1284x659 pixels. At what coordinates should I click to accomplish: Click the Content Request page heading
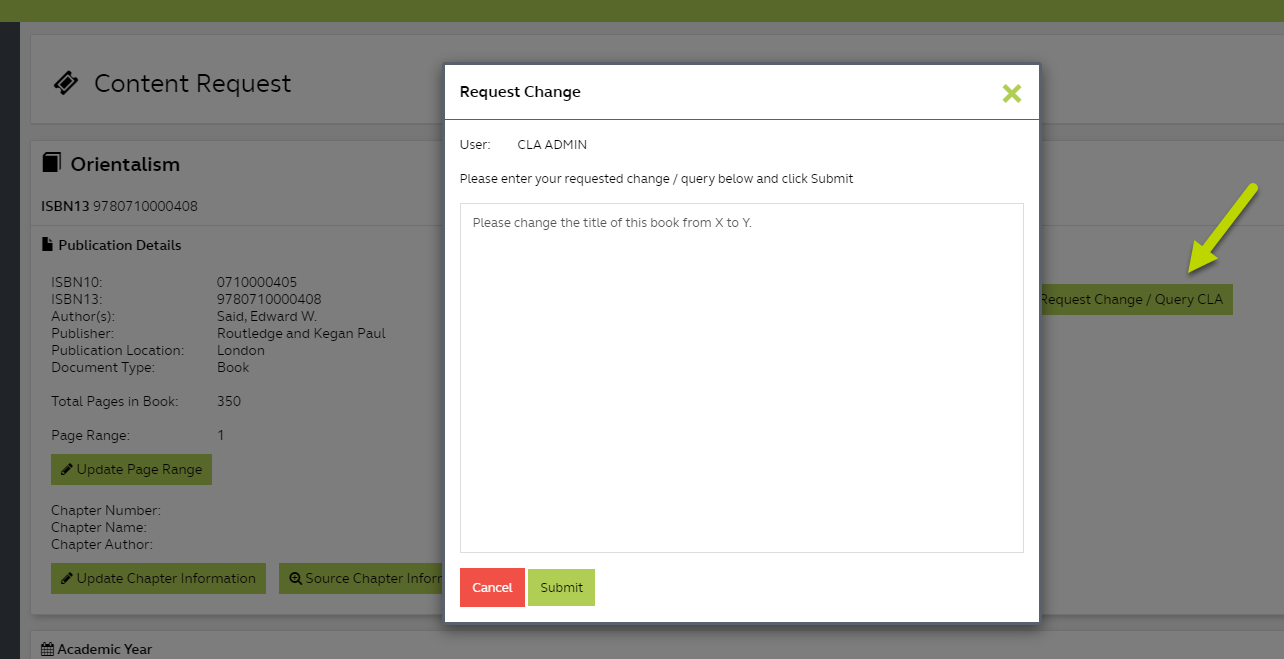point(192,83)
